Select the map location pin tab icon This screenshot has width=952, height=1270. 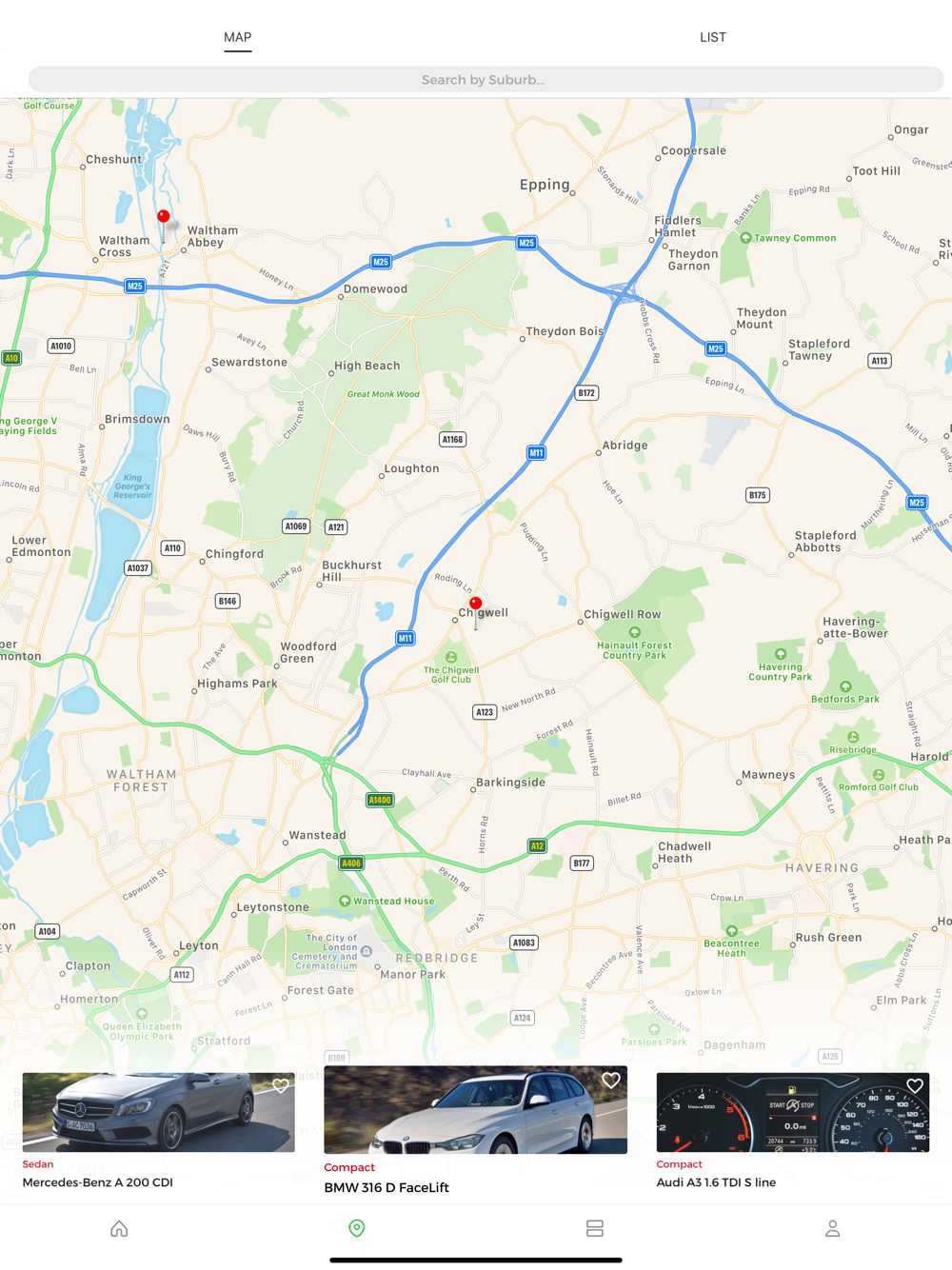pos(357,1228)
